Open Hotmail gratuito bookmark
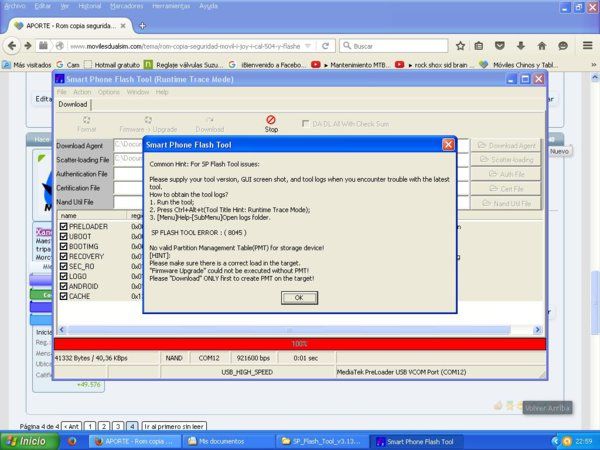 coord(112,65)
